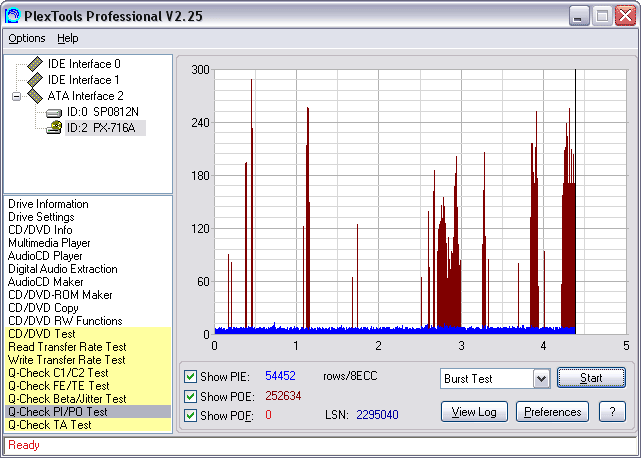Click the PIE value 54452
Viewport: 641px width, 458px height.
coord(280,376)
